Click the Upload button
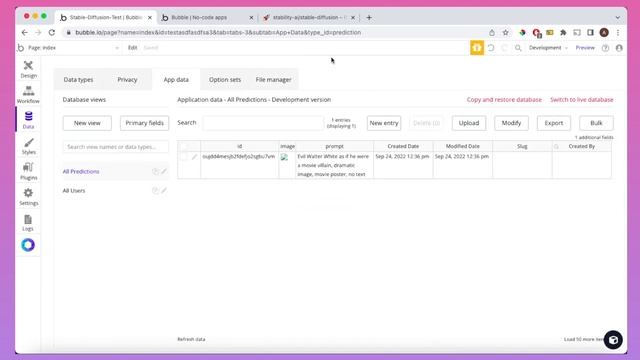This screenshot has height=360, width=640. [469, 123]
